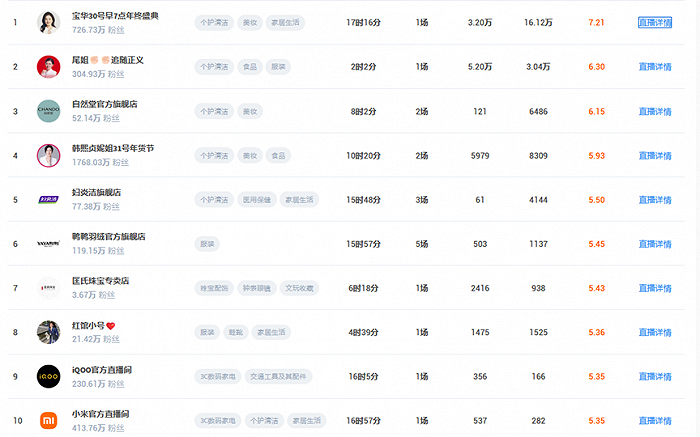
Task: Click the 珠宝配饰 category tag
Action: (214, 288)
